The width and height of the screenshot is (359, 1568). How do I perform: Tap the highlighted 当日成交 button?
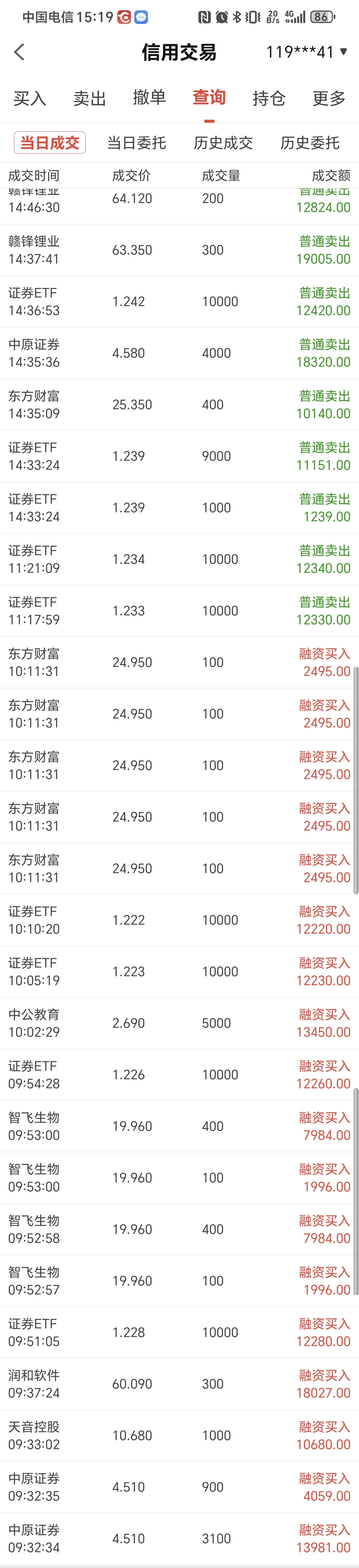click(x=50, y=143)
